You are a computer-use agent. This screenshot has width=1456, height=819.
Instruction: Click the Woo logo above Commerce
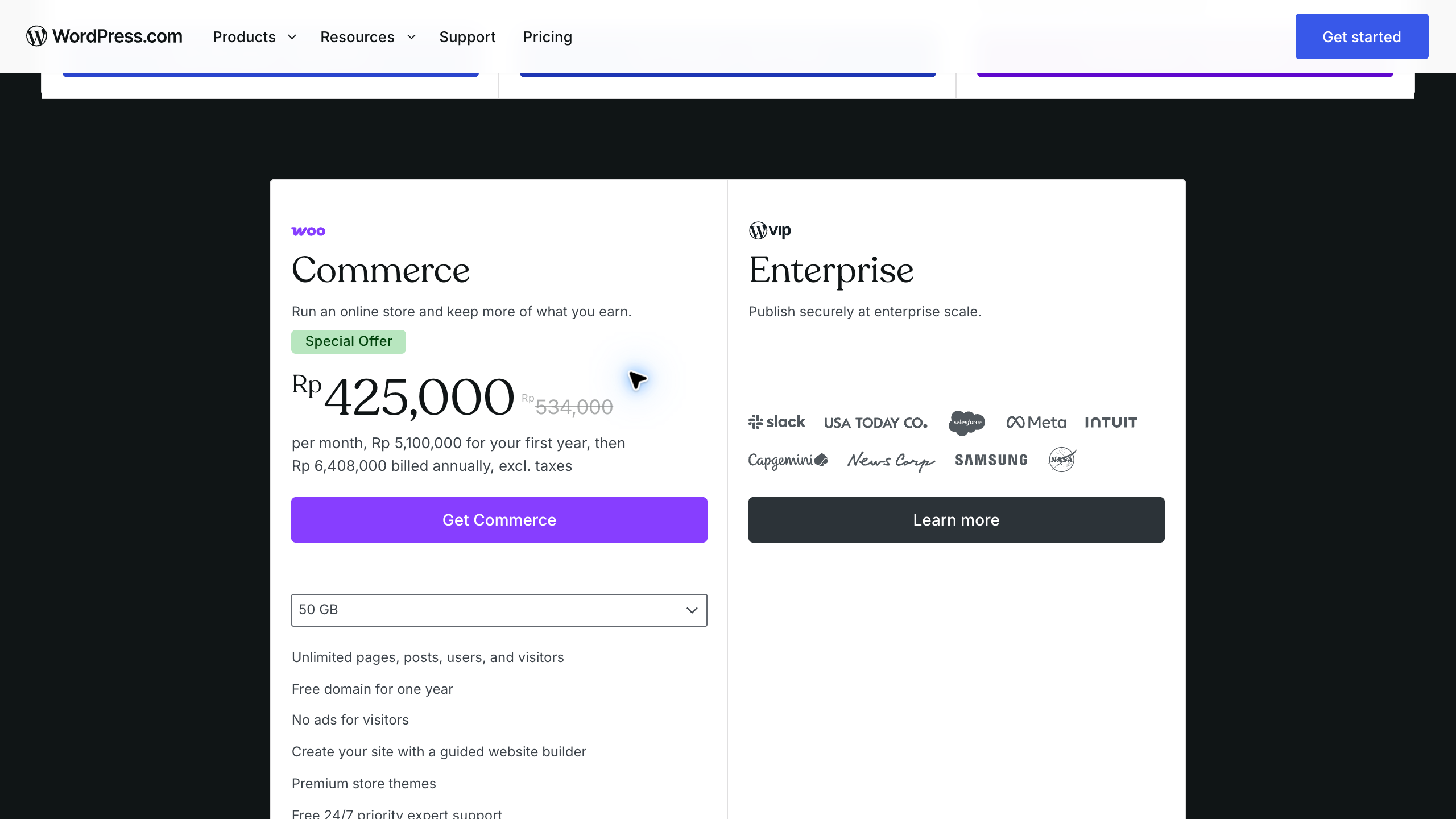point(308,231)
